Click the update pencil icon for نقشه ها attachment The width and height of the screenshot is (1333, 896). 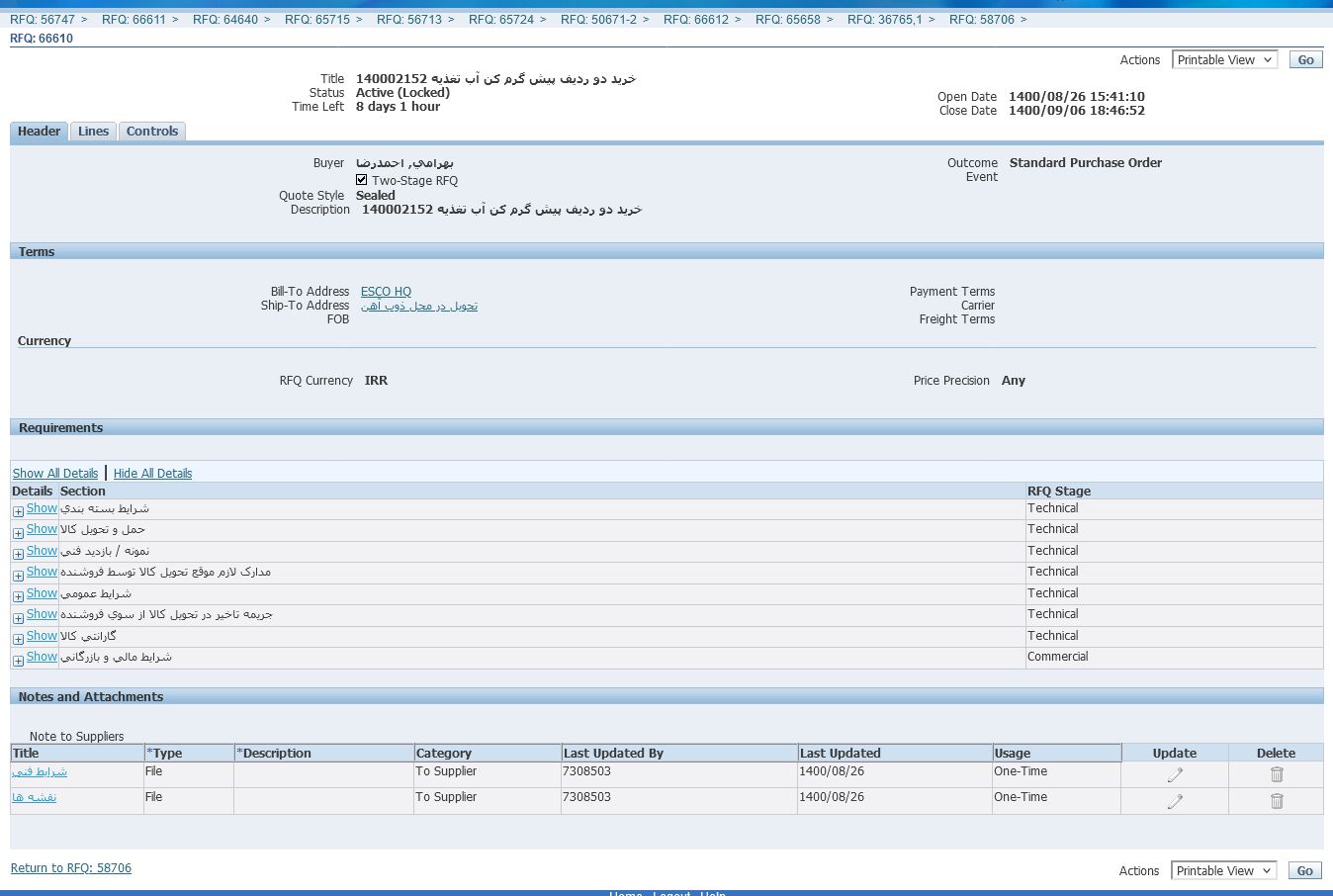[x=1175, y=801]
